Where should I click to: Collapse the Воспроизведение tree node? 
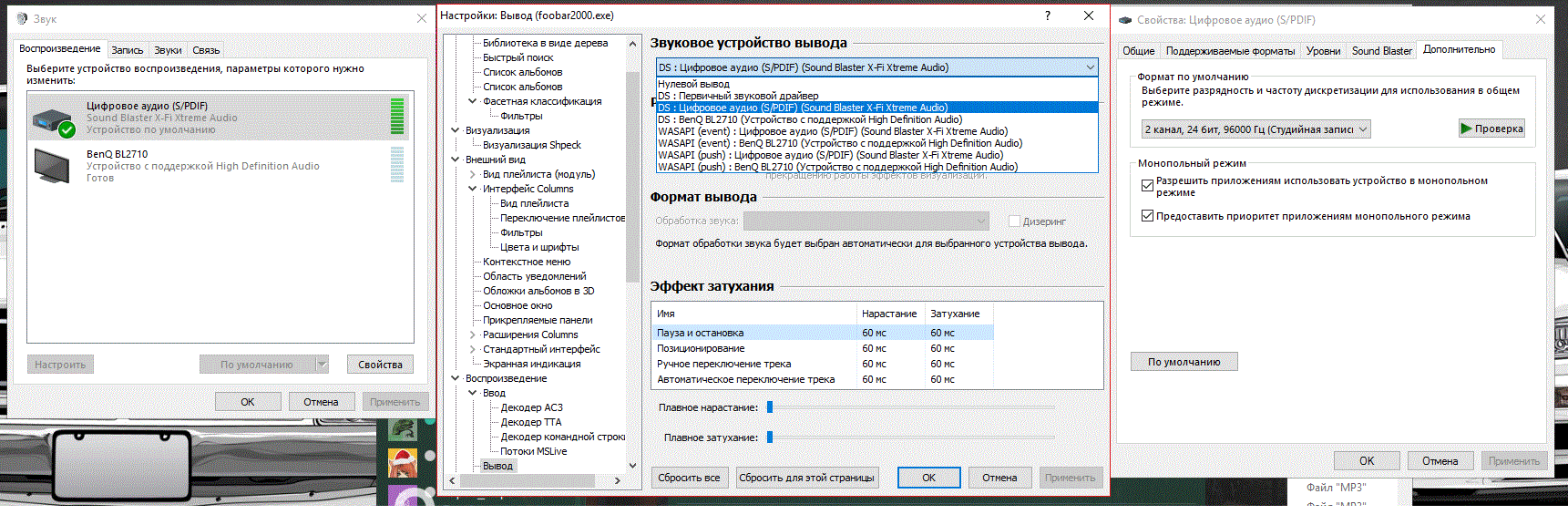point(456,378)
